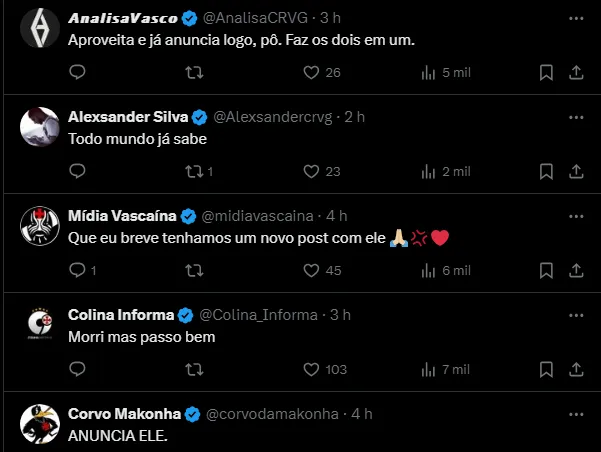Open the 4 h timestamp on Corvo Makonha's tweet
The image size is (601, 452).
(360, 414)
